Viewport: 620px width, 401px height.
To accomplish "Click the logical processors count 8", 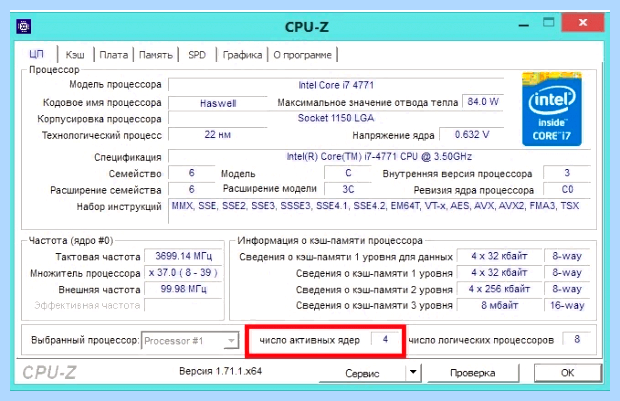I will (577, 339).
